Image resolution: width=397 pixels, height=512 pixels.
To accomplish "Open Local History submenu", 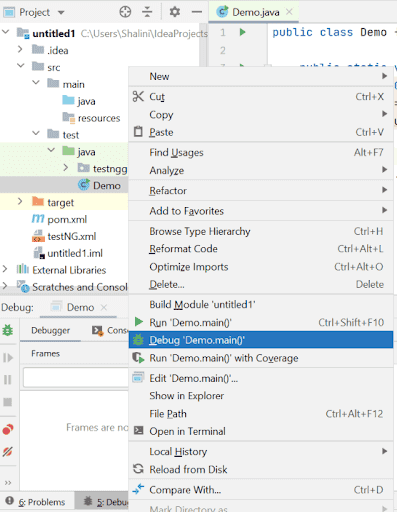I will click(261, 452).
